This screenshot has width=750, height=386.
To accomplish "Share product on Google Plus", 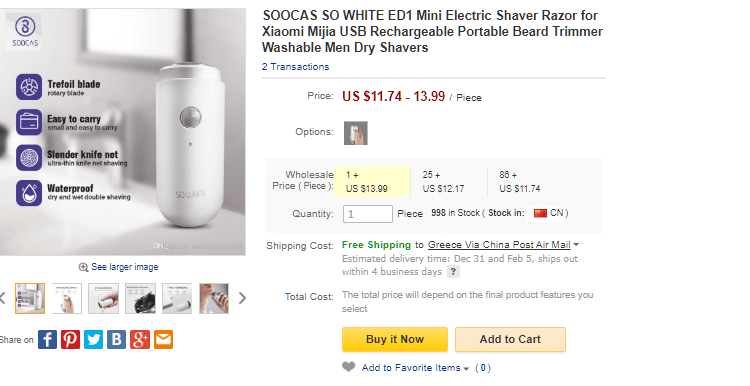I will coord(140,340).
